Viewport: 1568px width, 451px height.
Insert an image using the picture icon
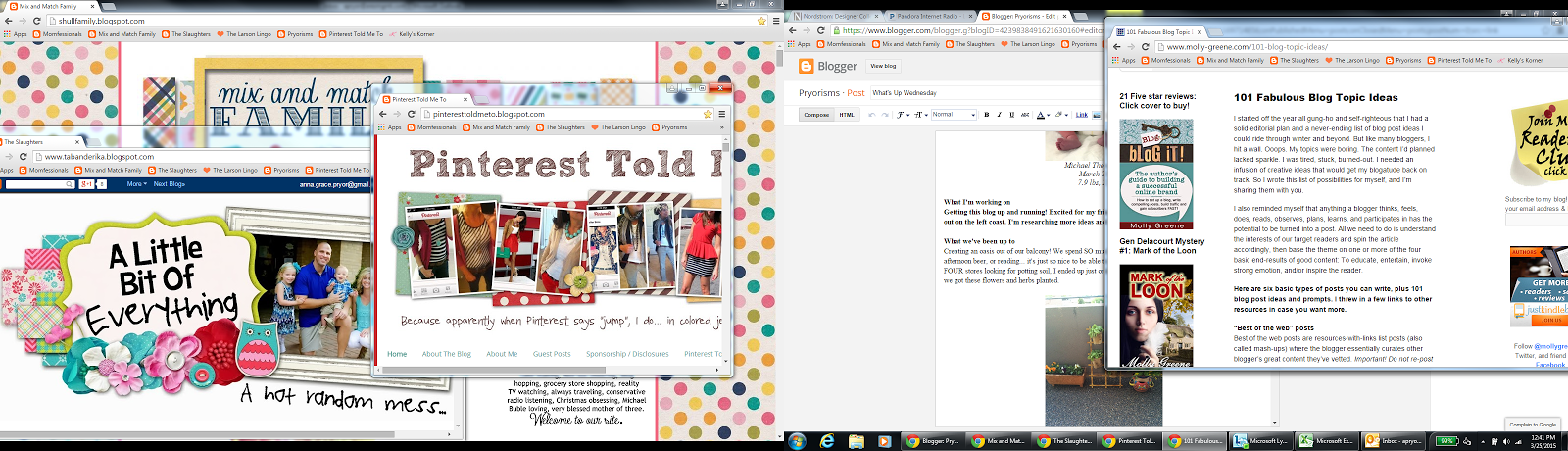point(1097,115)
